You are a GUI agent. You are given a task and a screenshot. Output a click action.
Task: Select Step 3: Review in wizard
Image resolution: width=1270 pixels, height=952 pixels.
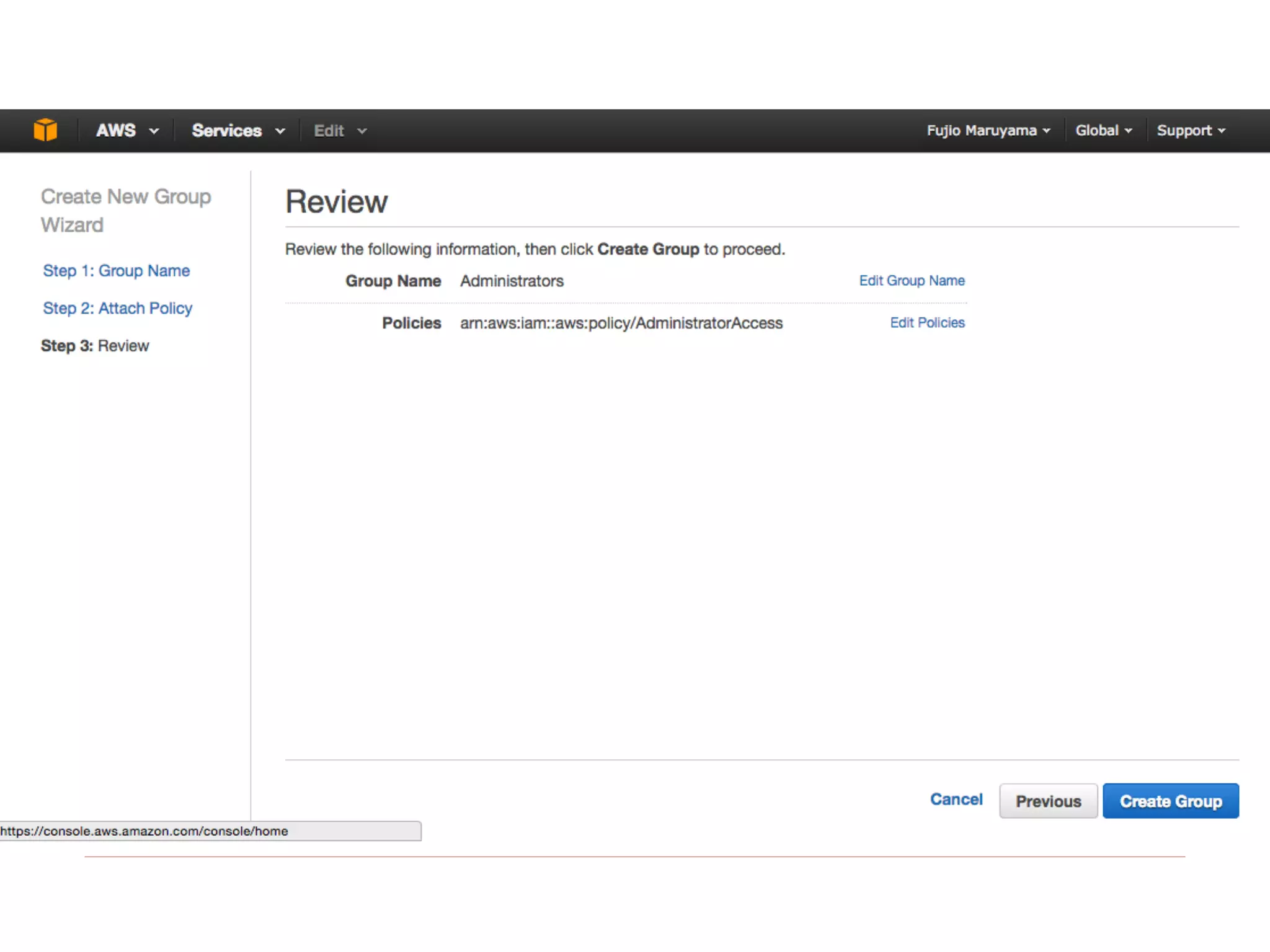[95, 346]
